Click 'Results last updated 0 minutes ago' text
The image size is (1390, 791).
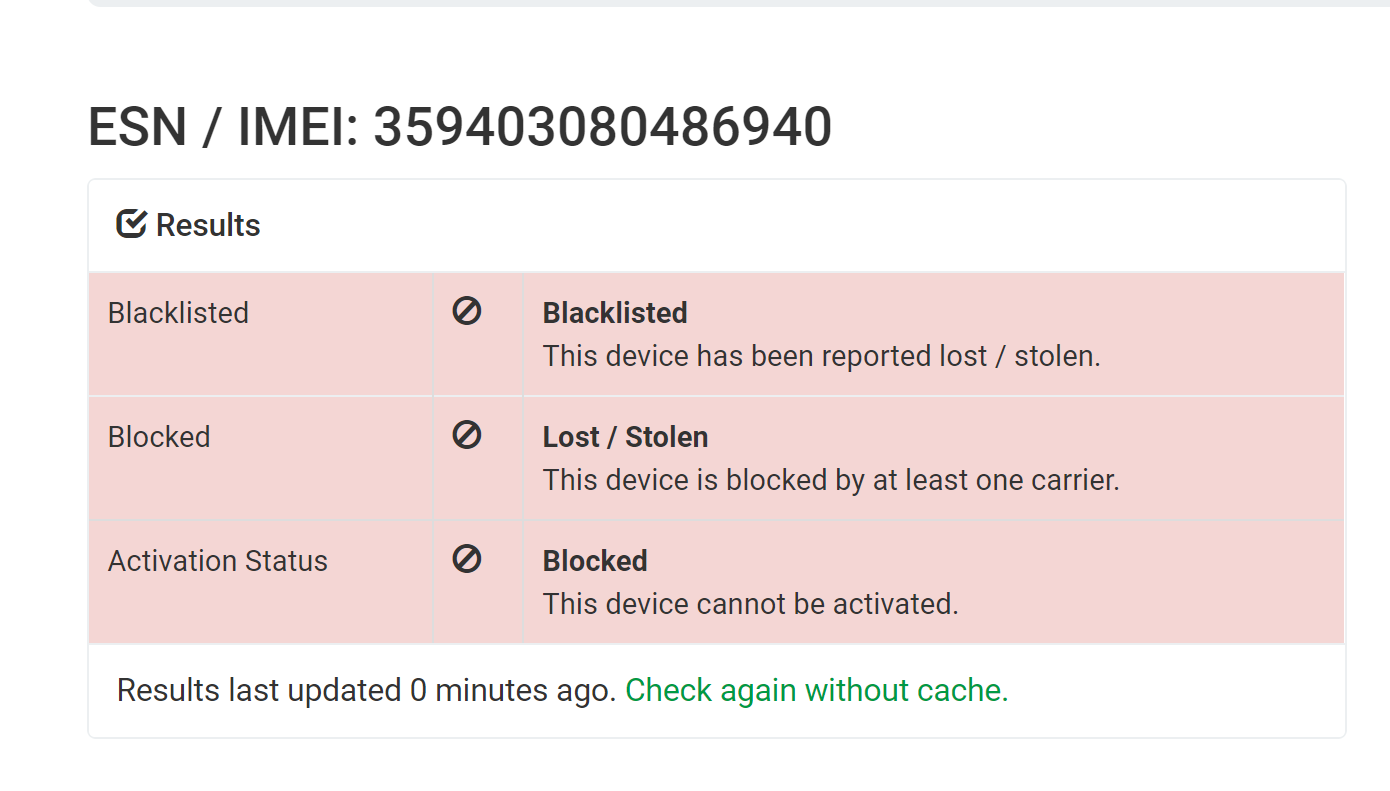click(366, 690)
